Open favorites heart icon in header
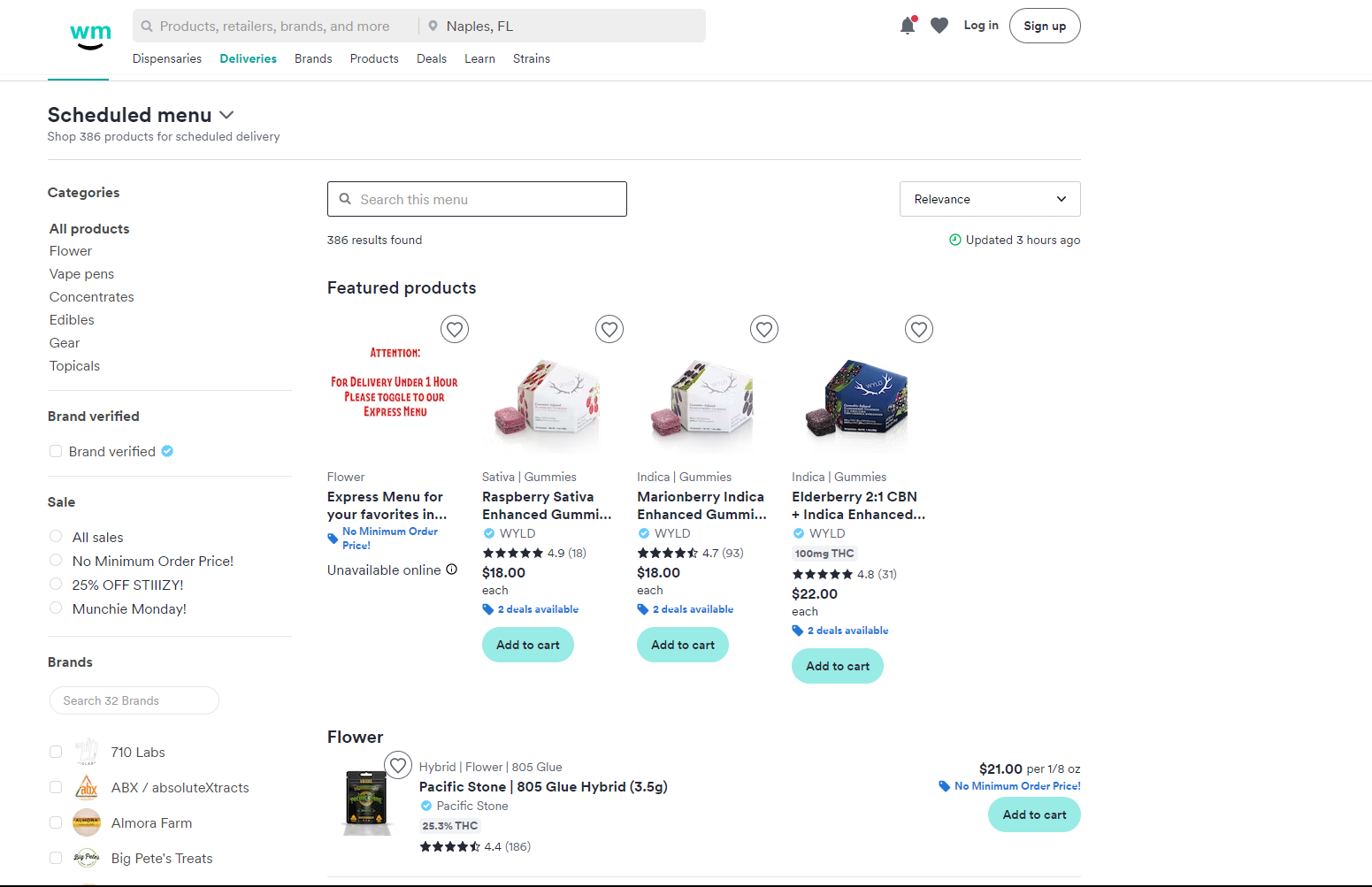Image resolution: width=1372 pixels, height=887 pixels. point(939,26)
